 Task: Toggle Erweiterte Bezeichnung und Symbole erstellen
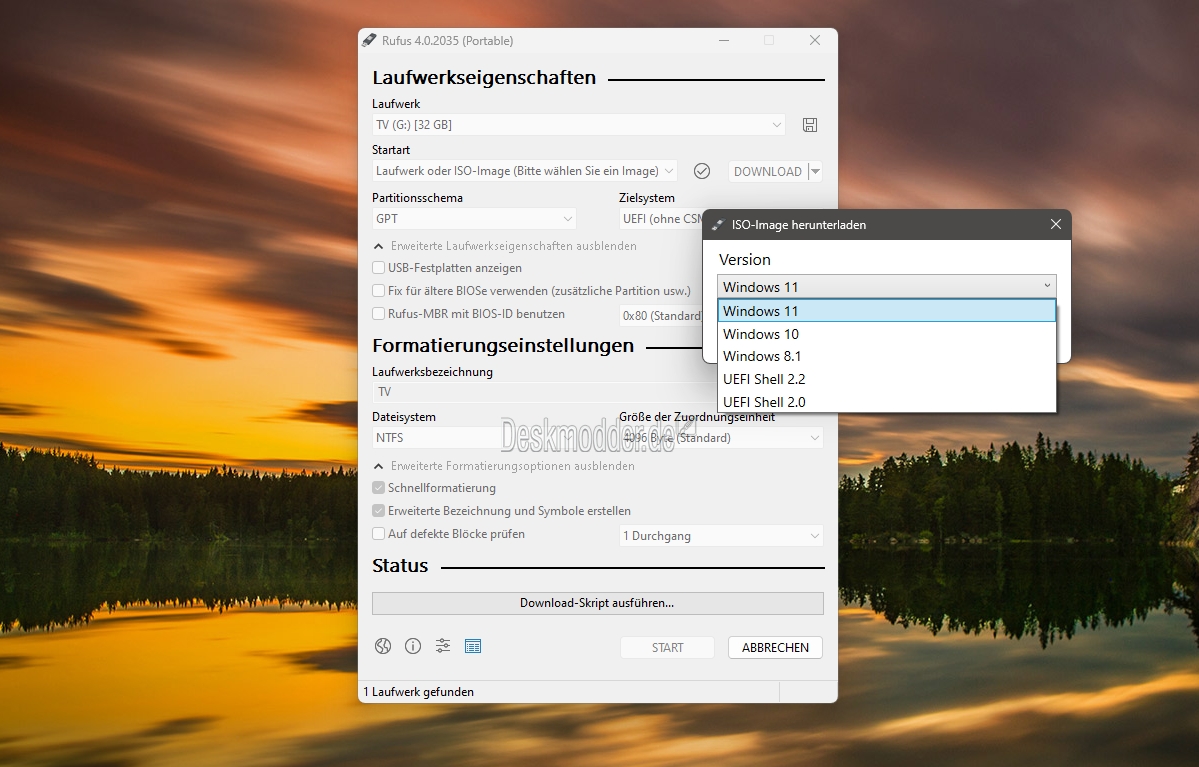(x=379, y=511)
